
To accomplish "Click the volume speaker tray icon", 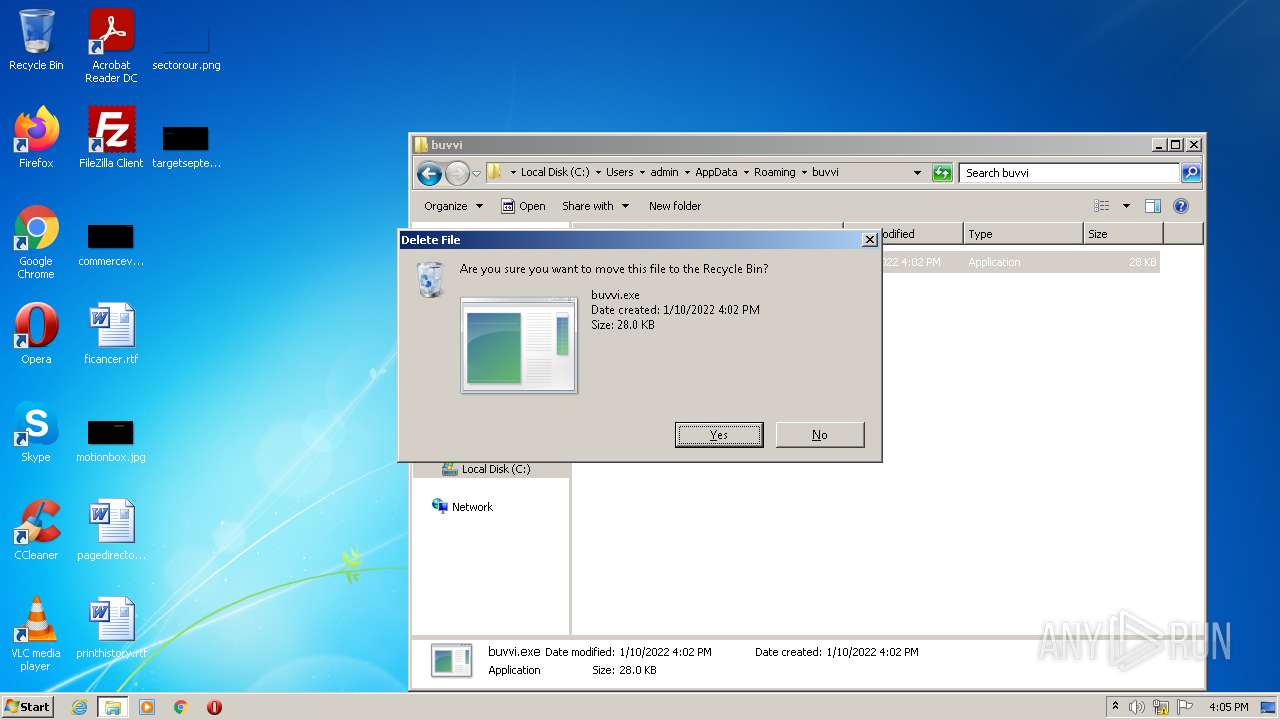I will (x=1137, y=707).
